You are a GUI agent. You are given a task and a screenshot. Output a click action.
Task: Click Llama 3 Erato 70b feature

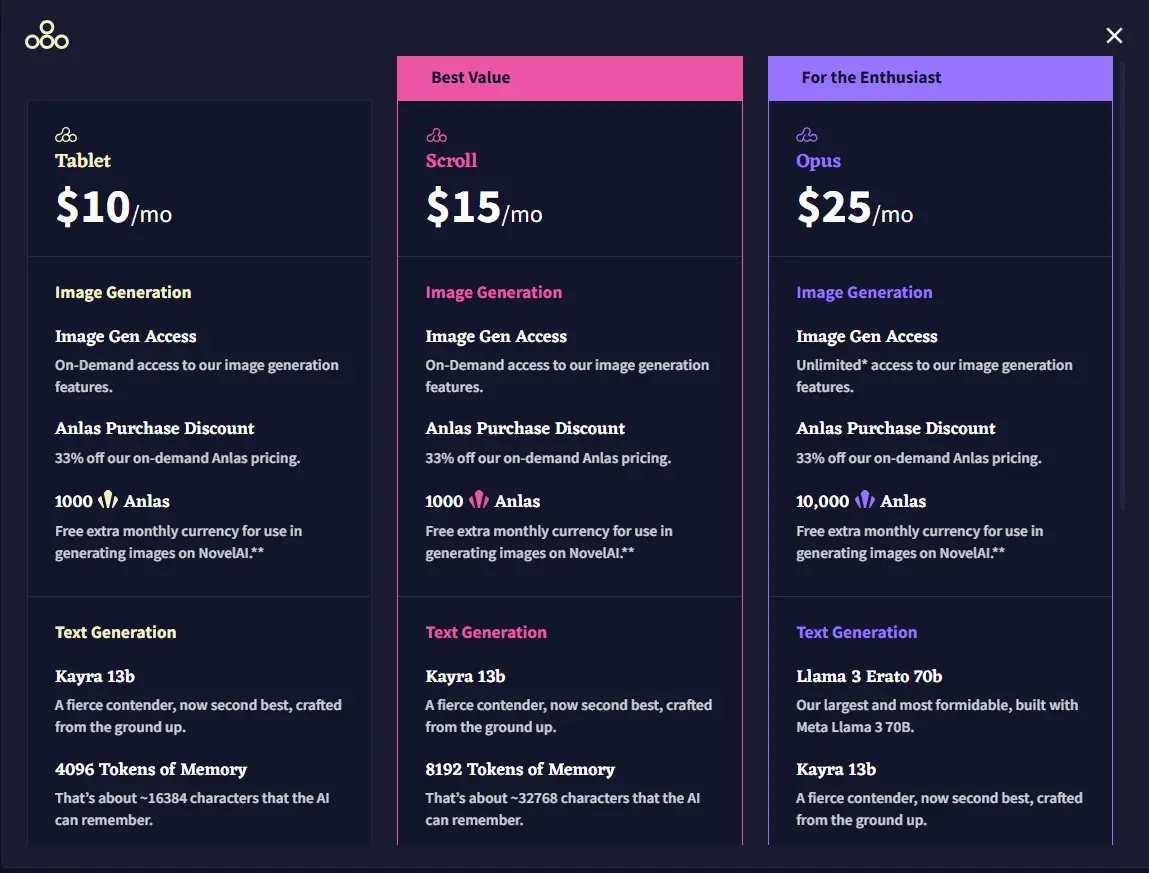869,676
